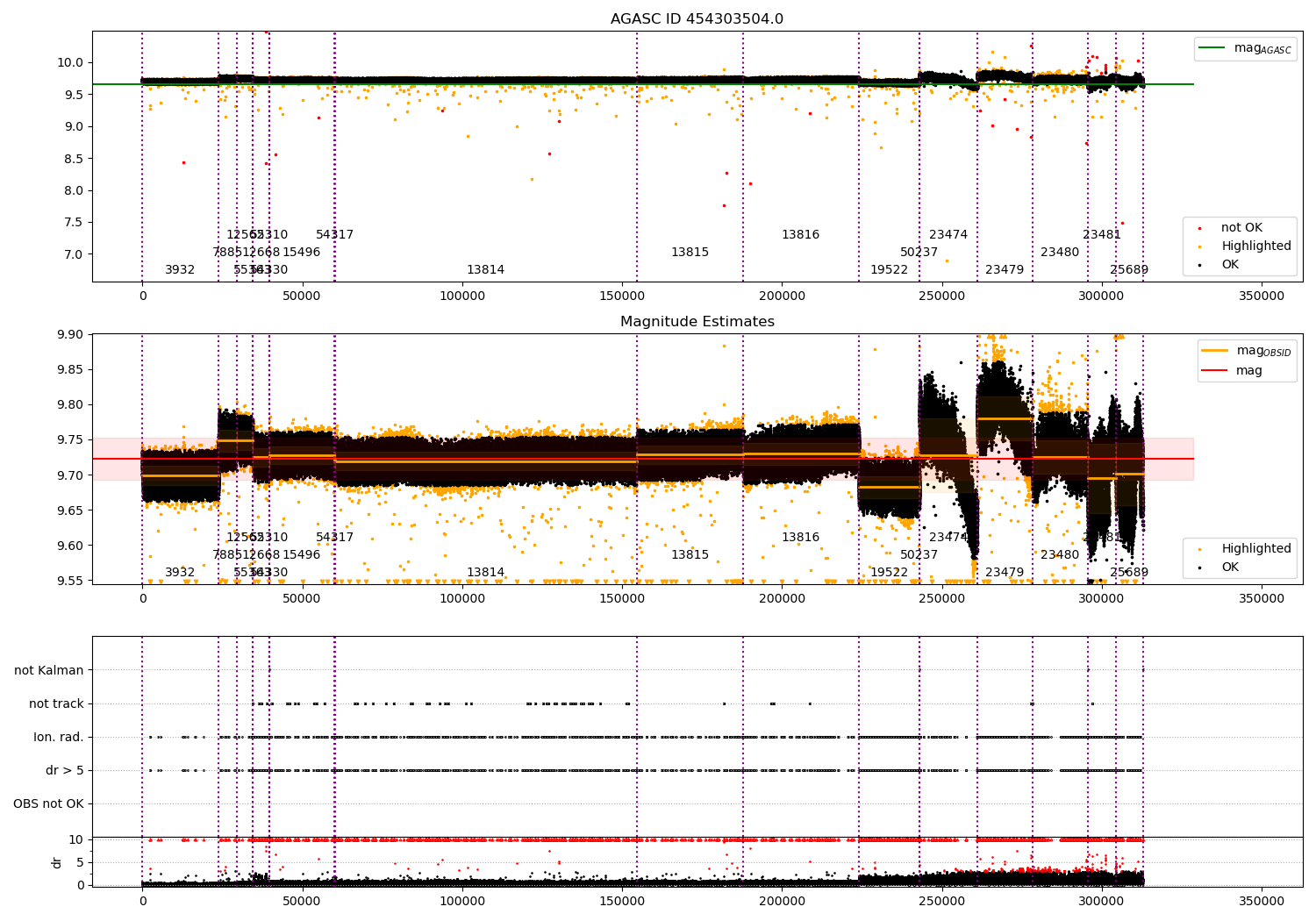Click the 300000 x-axis tick under bottom panel
This screenshot has width=1316, height=921.
pyautogui.click(x=1102, y=900)
